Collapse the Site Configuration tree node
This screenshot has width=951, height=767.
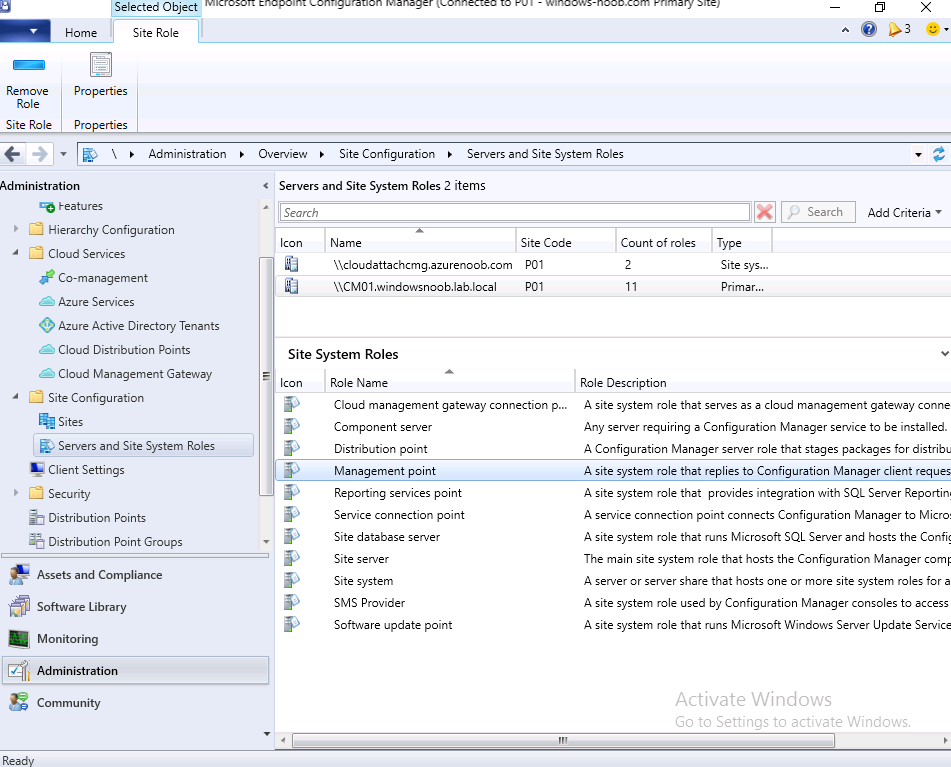pyautogui.click(x=16, y=397)
